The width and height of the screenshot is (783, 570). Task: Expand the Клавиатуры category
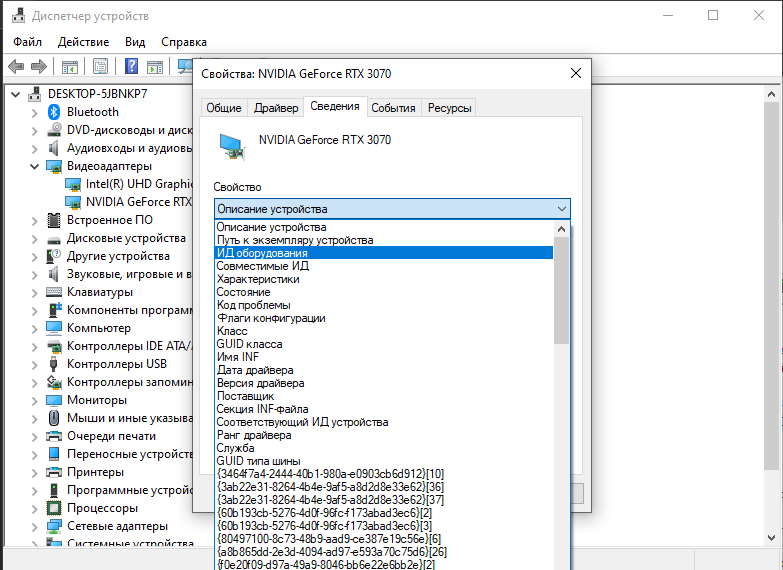(35, 292)
